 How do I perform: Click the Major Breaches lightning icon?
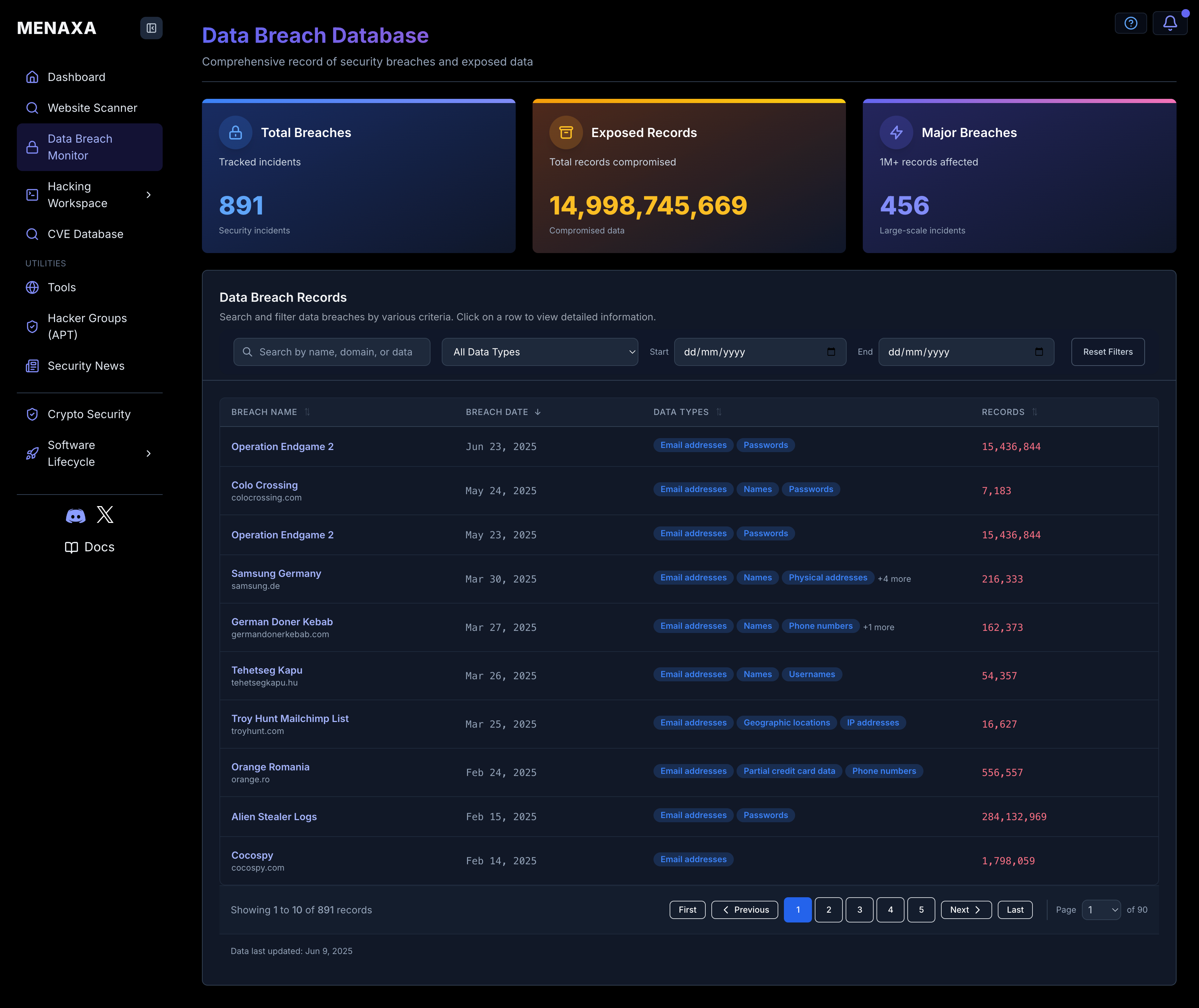point(896,132)
